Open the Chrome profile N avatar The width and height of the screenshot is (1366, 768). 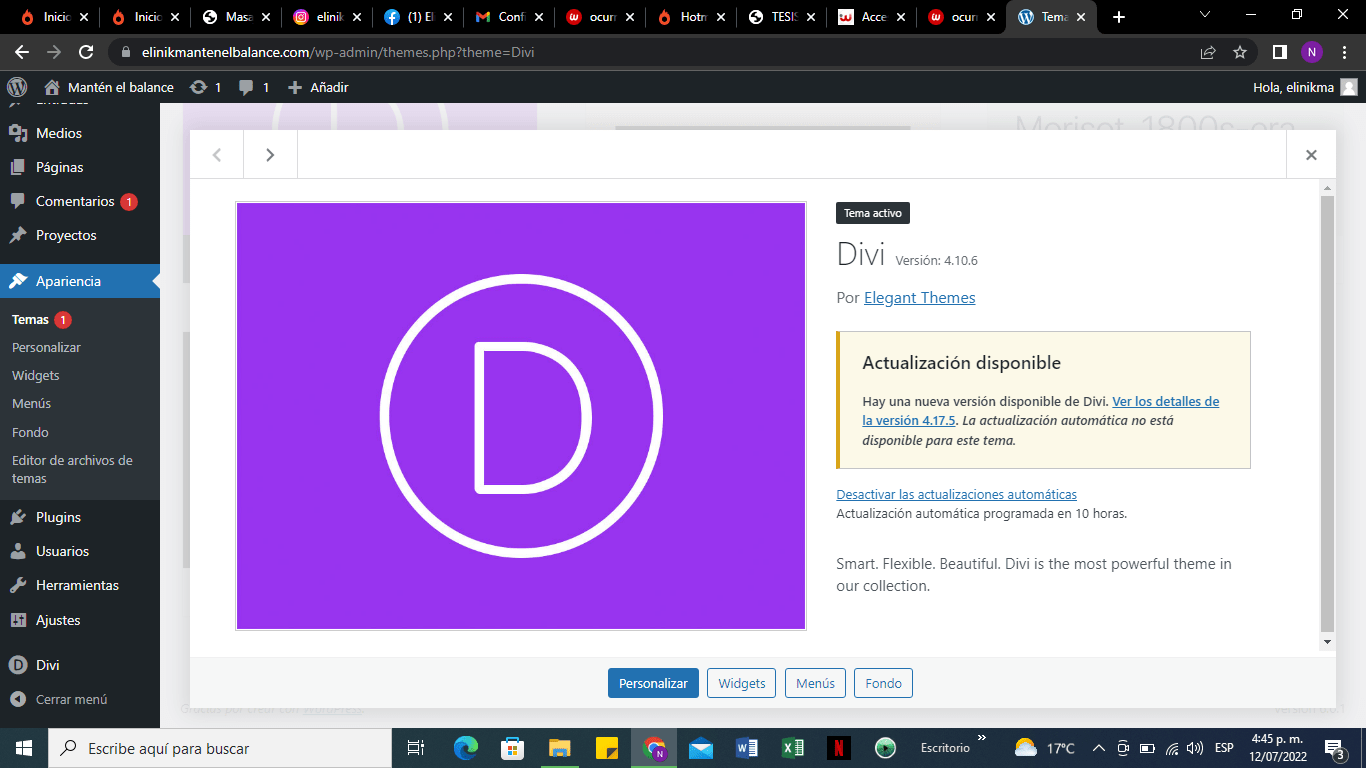(1312, 52)
